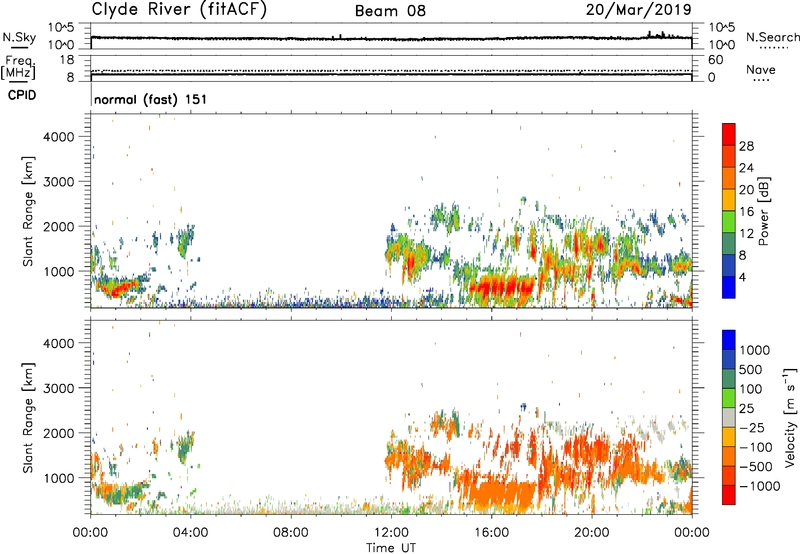Image resolution: width=800 pixels, height=554 pixels.
Task: Select Velocity color bar segment above 1000
Action: point(729,340)
